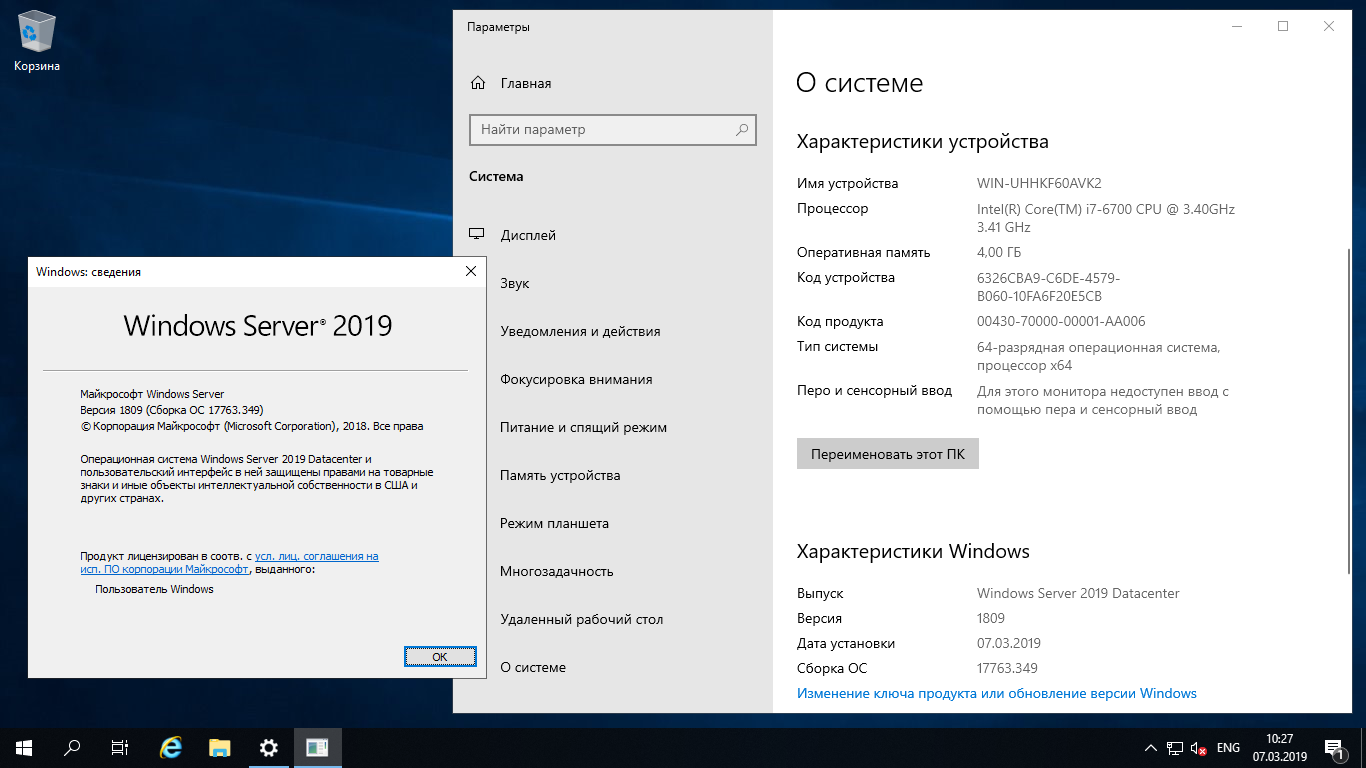Click the О системе page heading
1366x768 pixels.
point(860,83)
